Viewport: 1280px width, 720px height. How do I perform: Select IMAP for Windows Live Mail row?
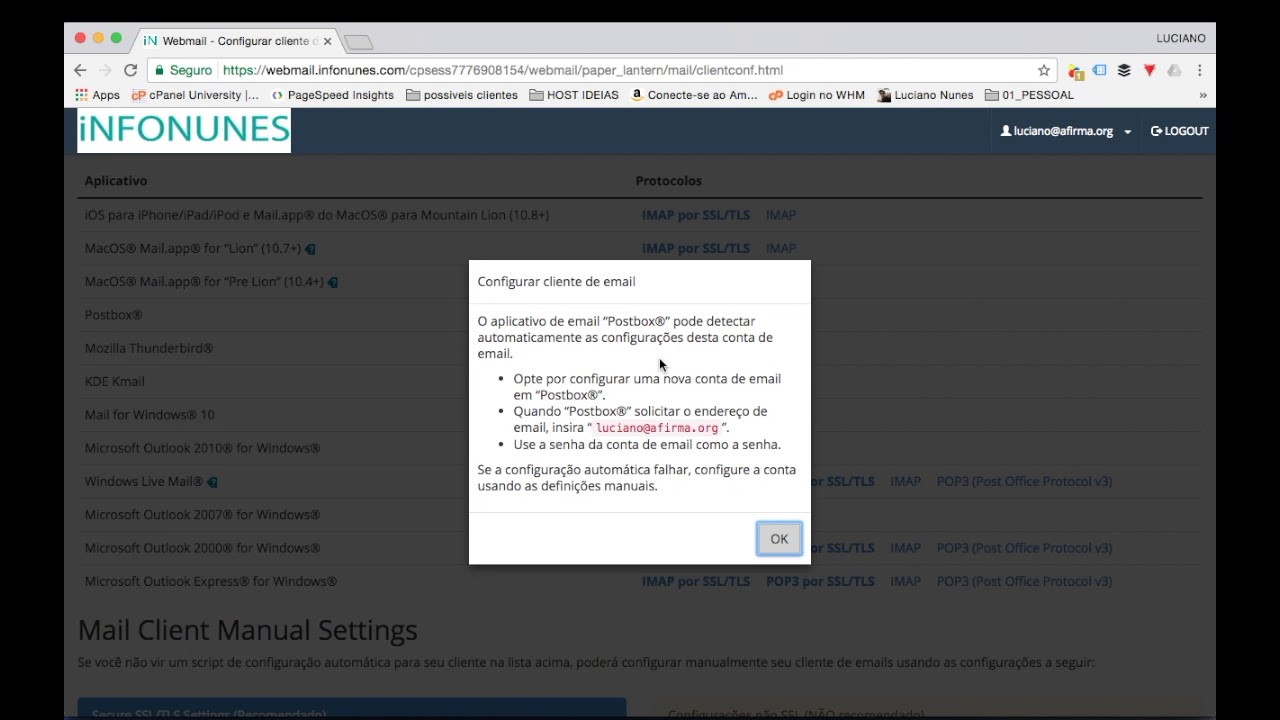click(905, 481)
